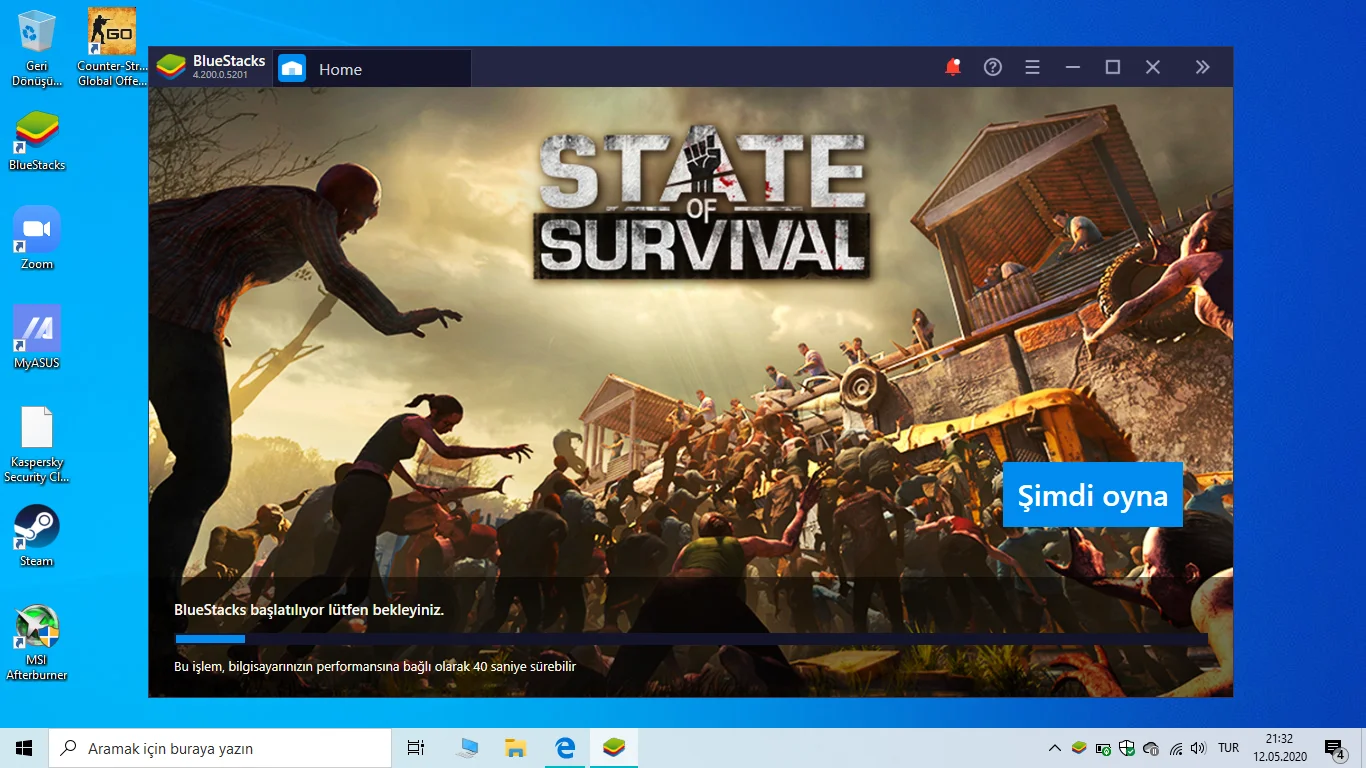Open the BlueStacks help question-mark icon
The image size is (1366, 768).
coord(993,67)
